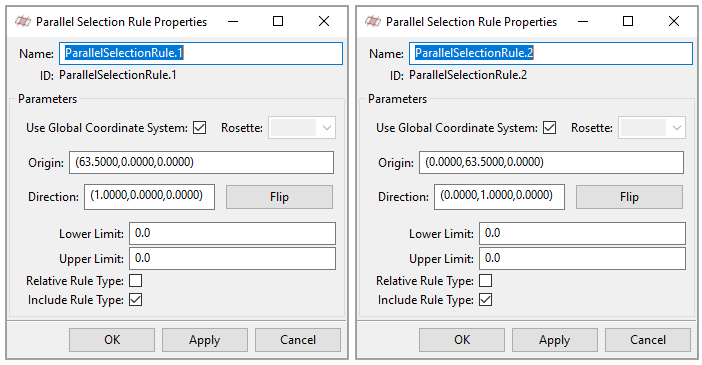Viewport: 702px width, 365px height.
Task: Click Origin field with (0.0000,63.5000,0.0000)
Action: (552, 162)
